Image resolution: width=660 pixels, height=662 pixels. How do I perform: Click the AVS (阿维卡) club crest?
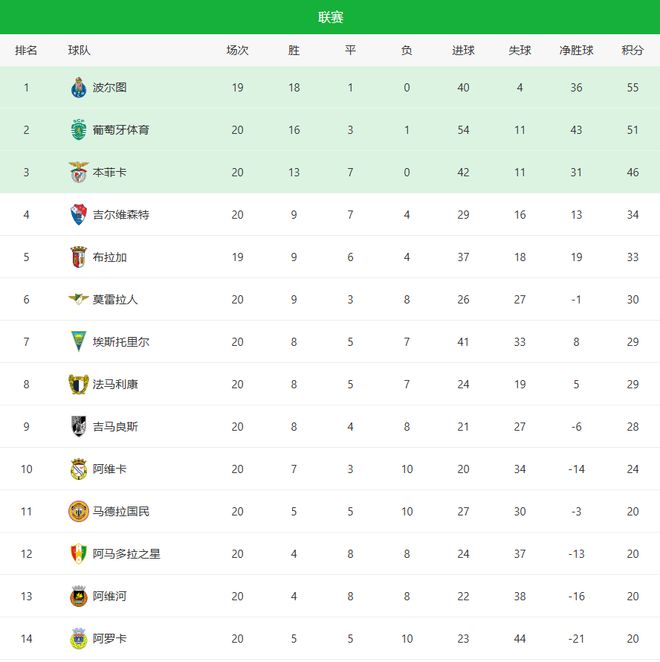point(79,469)
